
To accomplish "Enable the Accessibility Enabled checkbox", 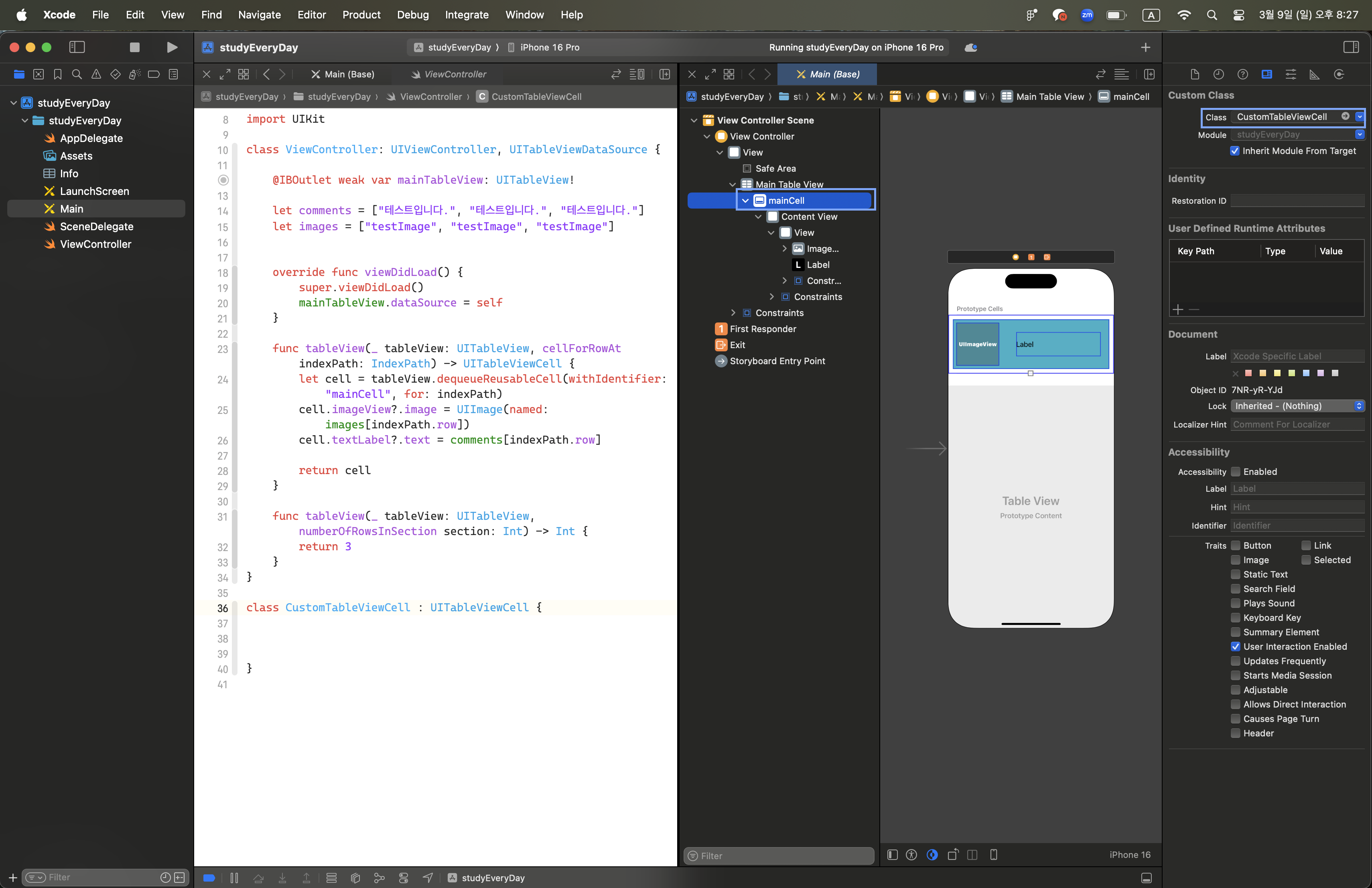I will click(1235, 471).
